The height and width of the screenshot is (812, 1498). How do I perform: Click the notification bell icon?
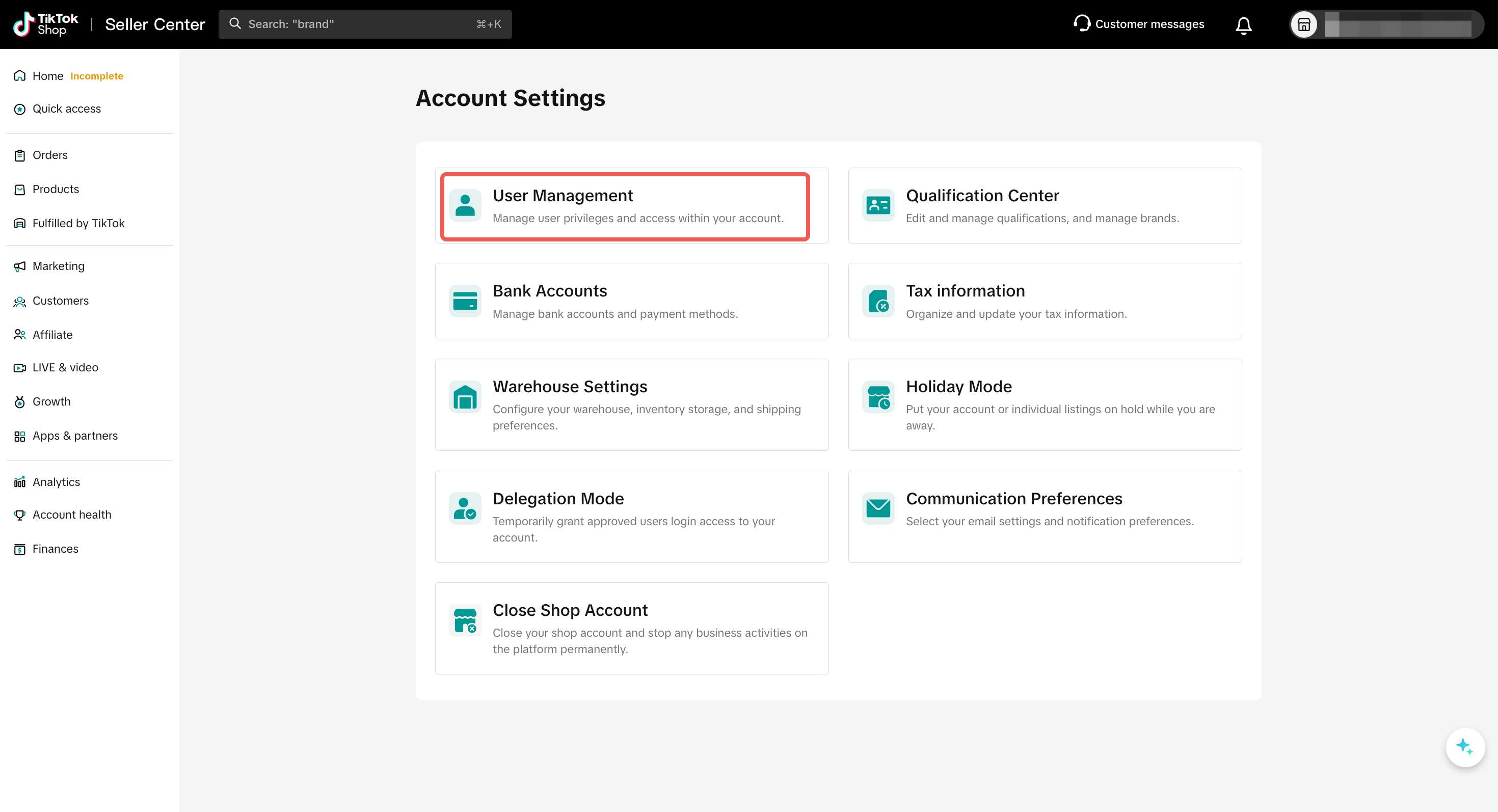pyautogui.click(x=1243, y=25)
